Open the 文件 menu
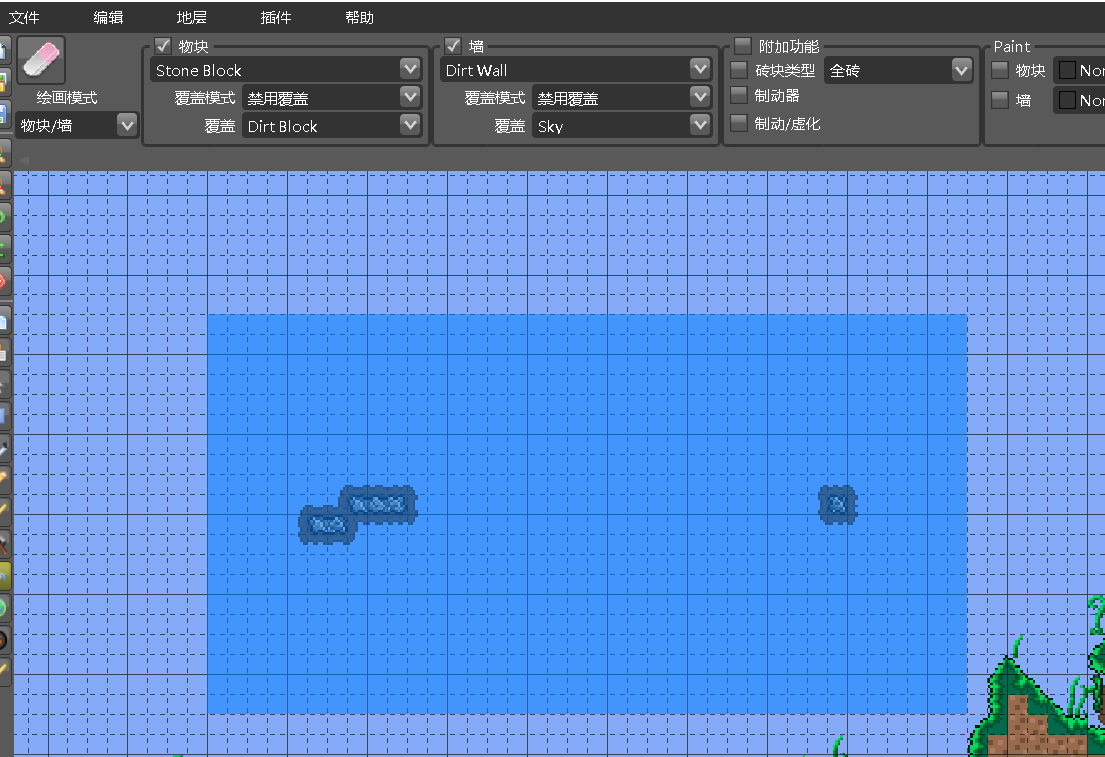This screenshot has height=757, width=1105. pos(24,18)
